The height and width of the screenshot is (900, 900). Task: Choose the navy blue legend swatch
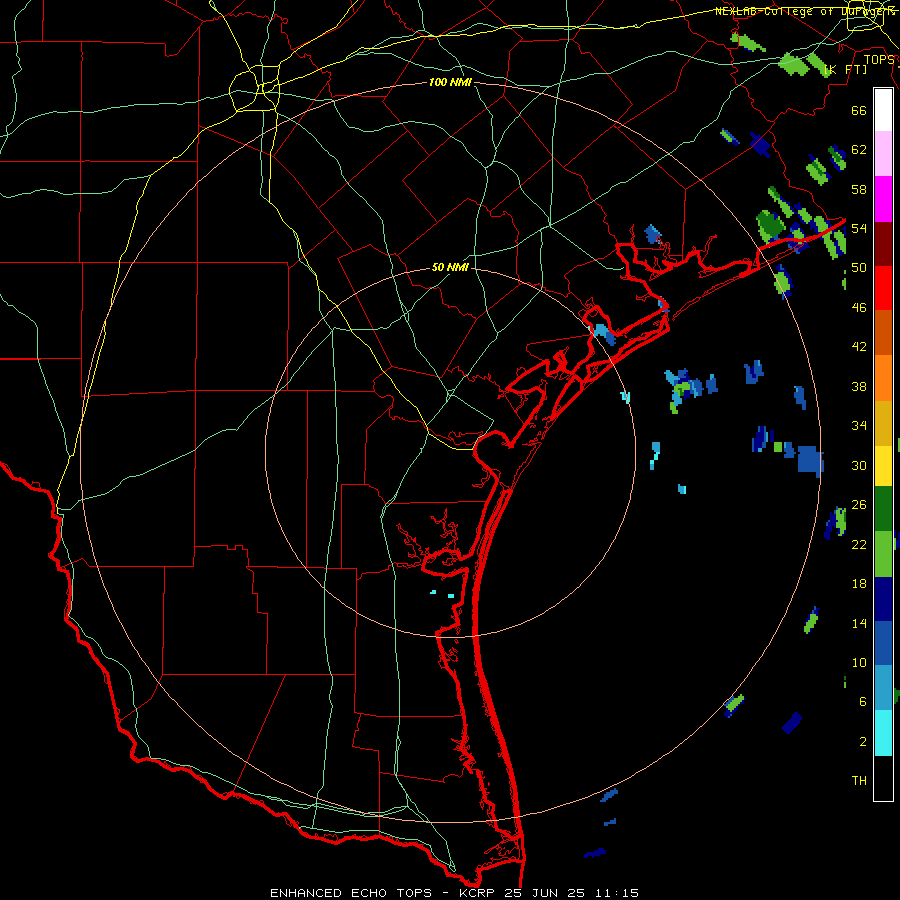[x=883, y=599]
